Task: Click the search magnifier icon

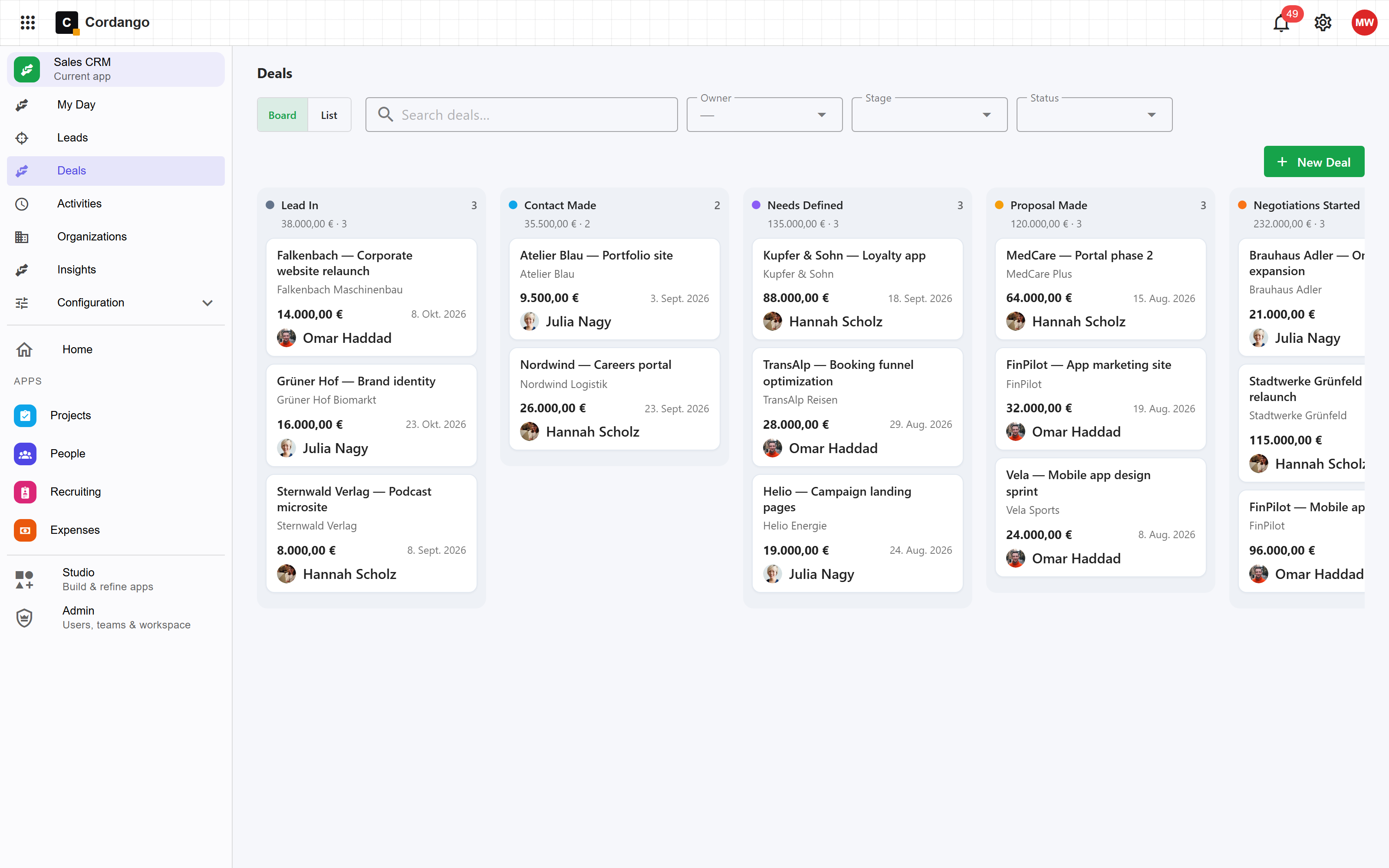Action: pyautogui.click(x=386, y=115)
